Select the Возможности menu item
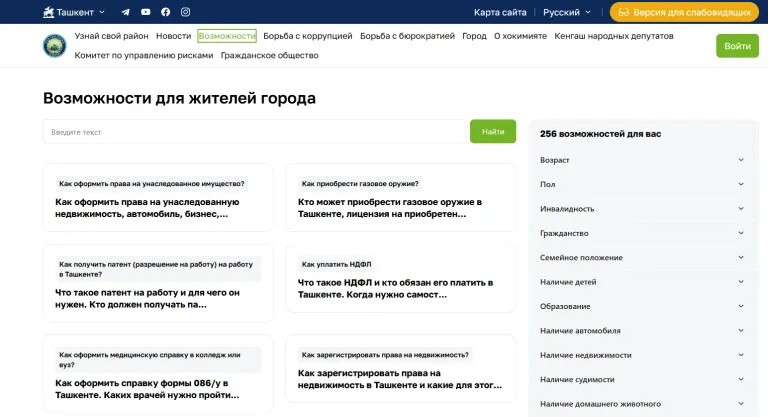Image resolution: width=768 pixels, height=417 pixels. coord(227,36)
